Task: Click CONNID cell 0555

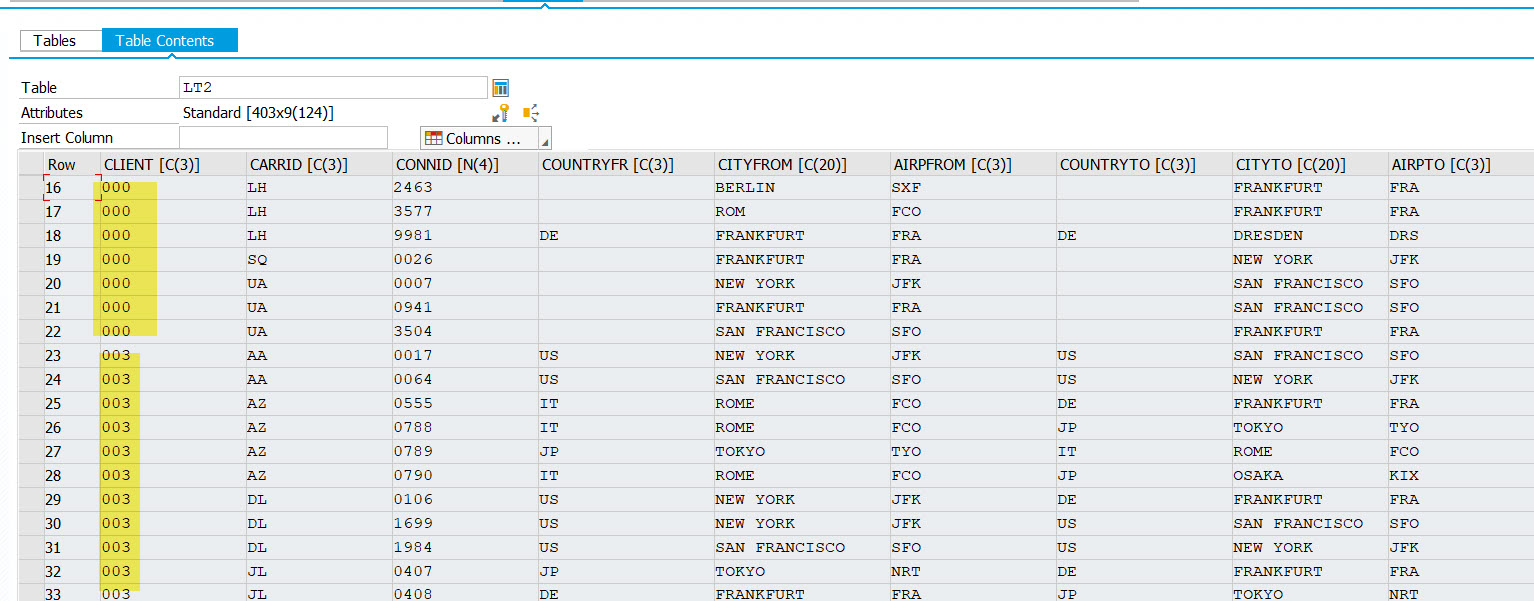Action: pyautogui.click(x=465, y=403)
